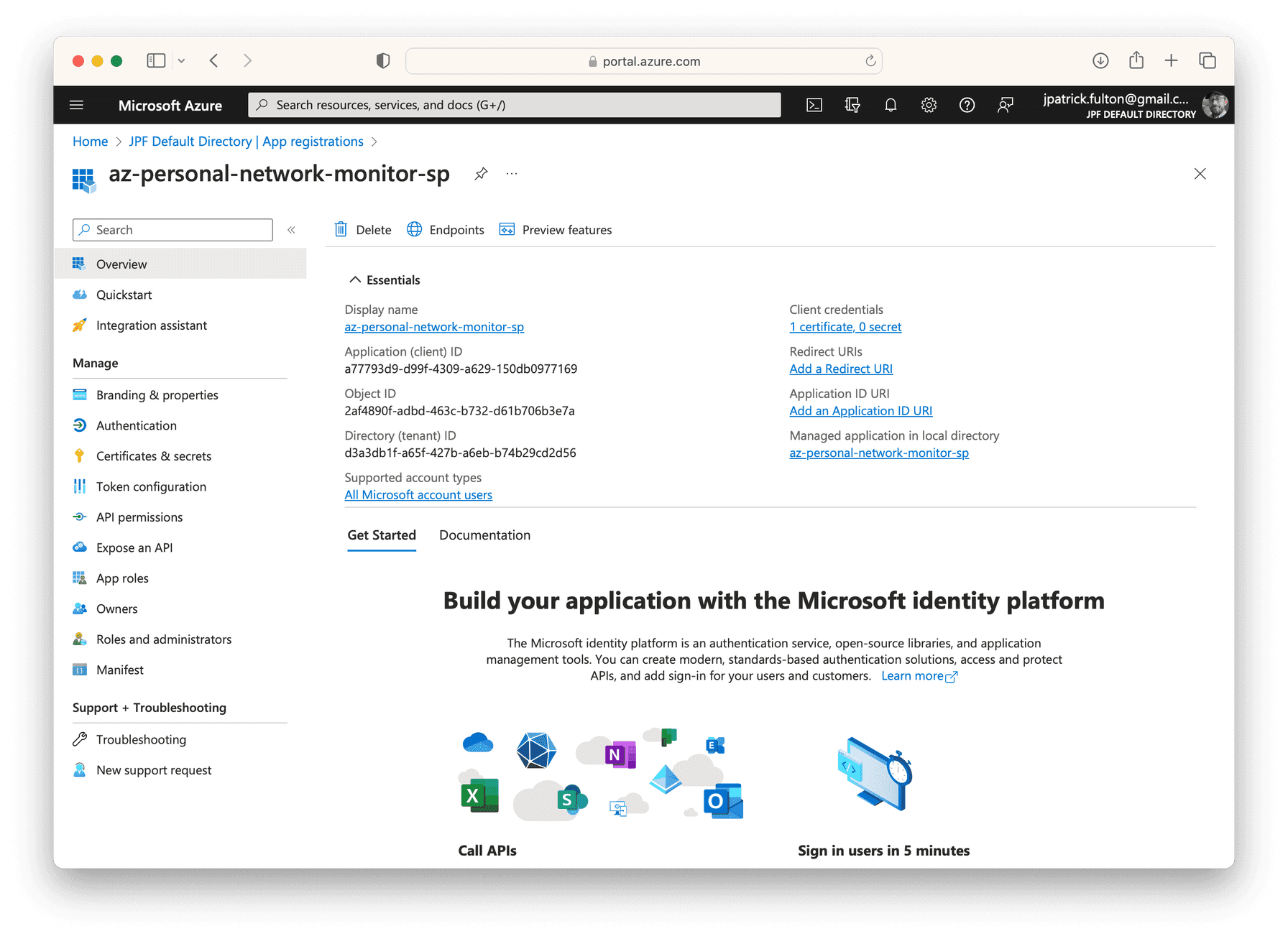Focus the top resources search bar
The image size is (1288, 939).
click(x=514, y=105)
